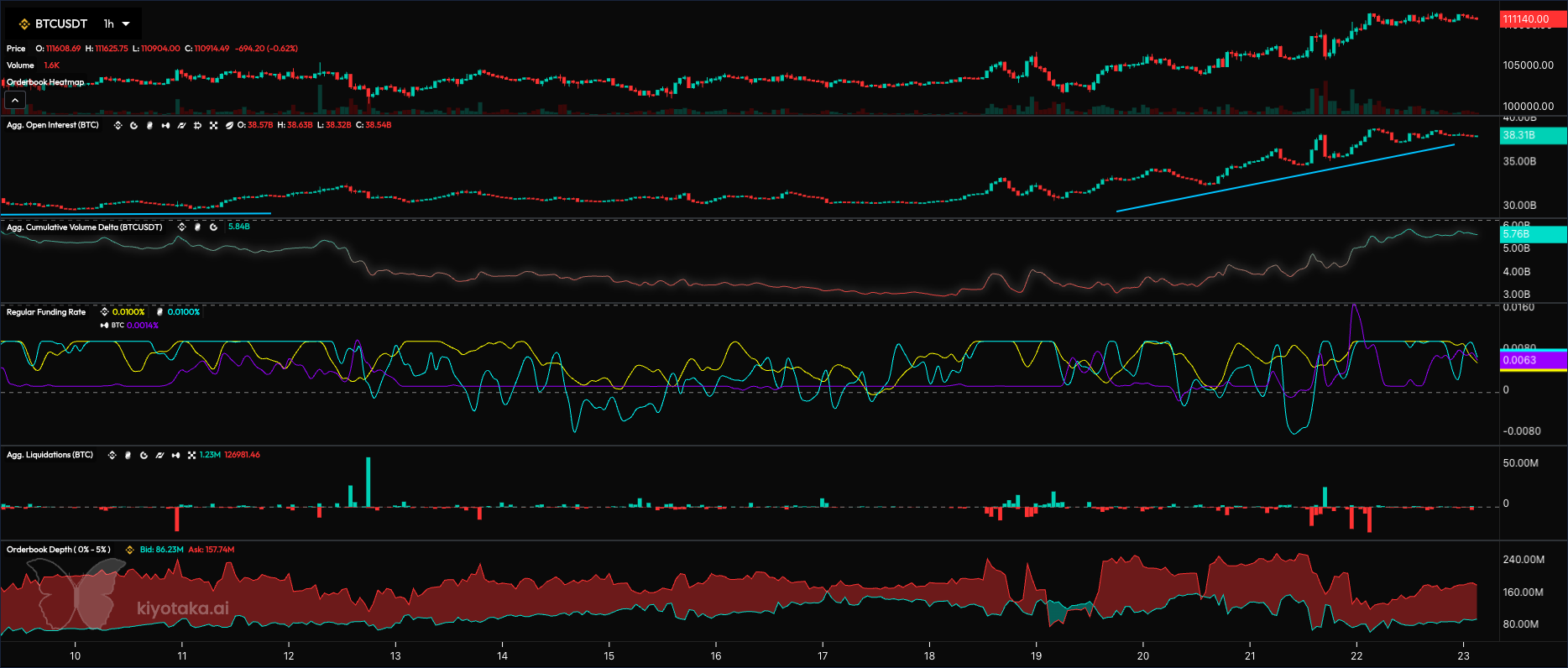Toggle the hash-shaped exchange icon in the Open Interest panel

[197, 125]
